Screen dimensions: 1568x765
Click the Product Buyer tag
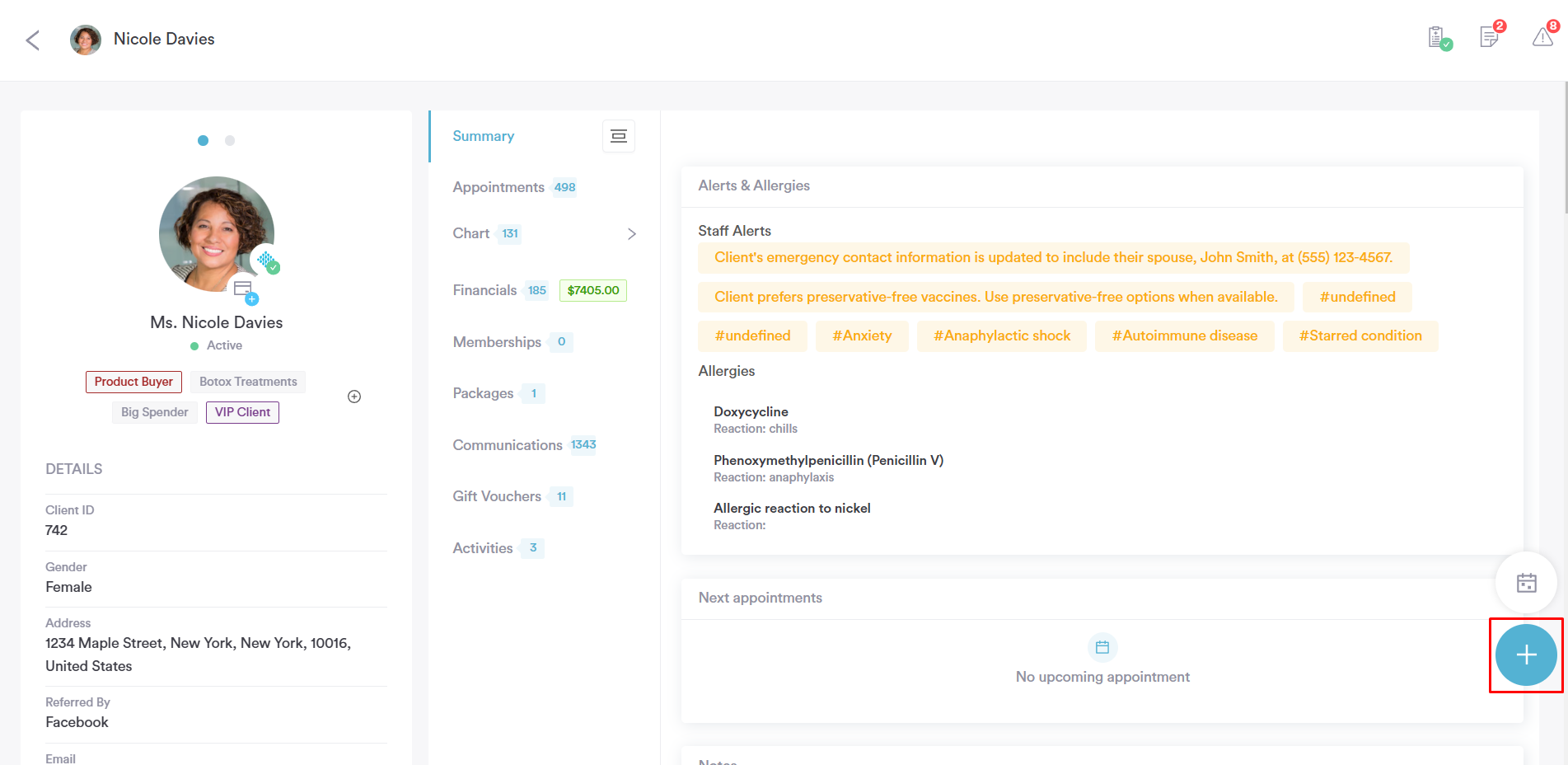(133, 382)
